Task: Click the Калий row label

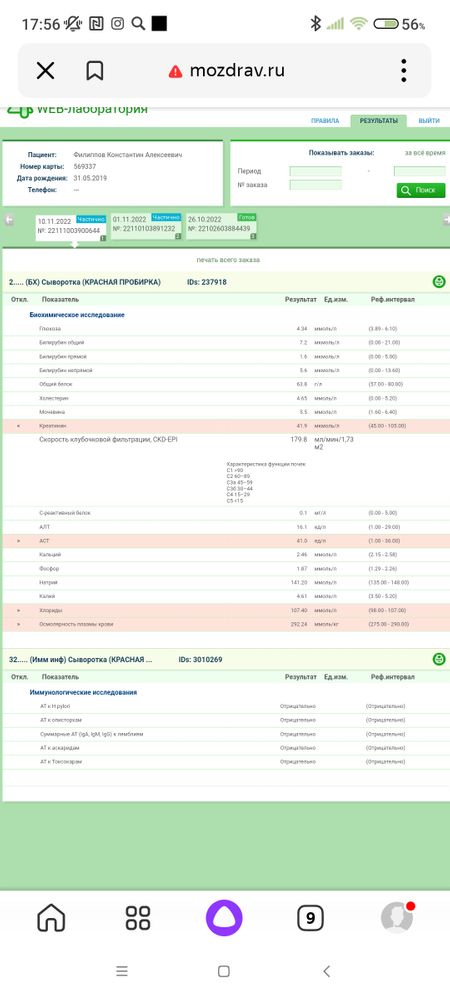Action: click(48, 596)
